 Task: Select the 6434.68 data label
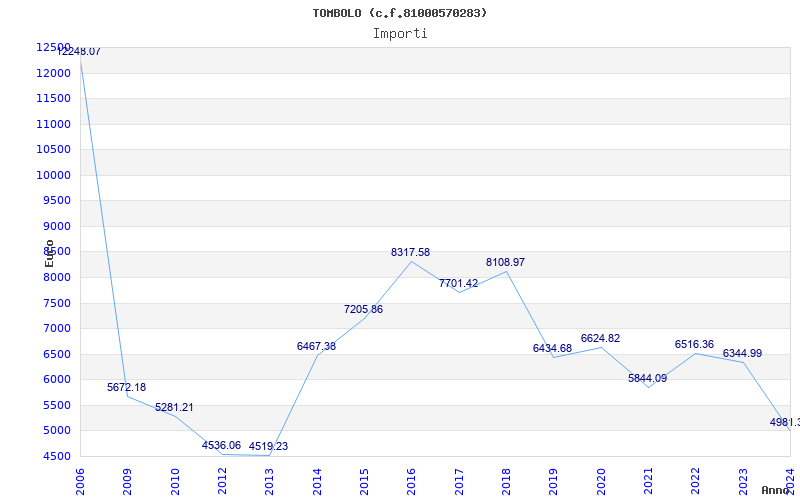point(553,348)
